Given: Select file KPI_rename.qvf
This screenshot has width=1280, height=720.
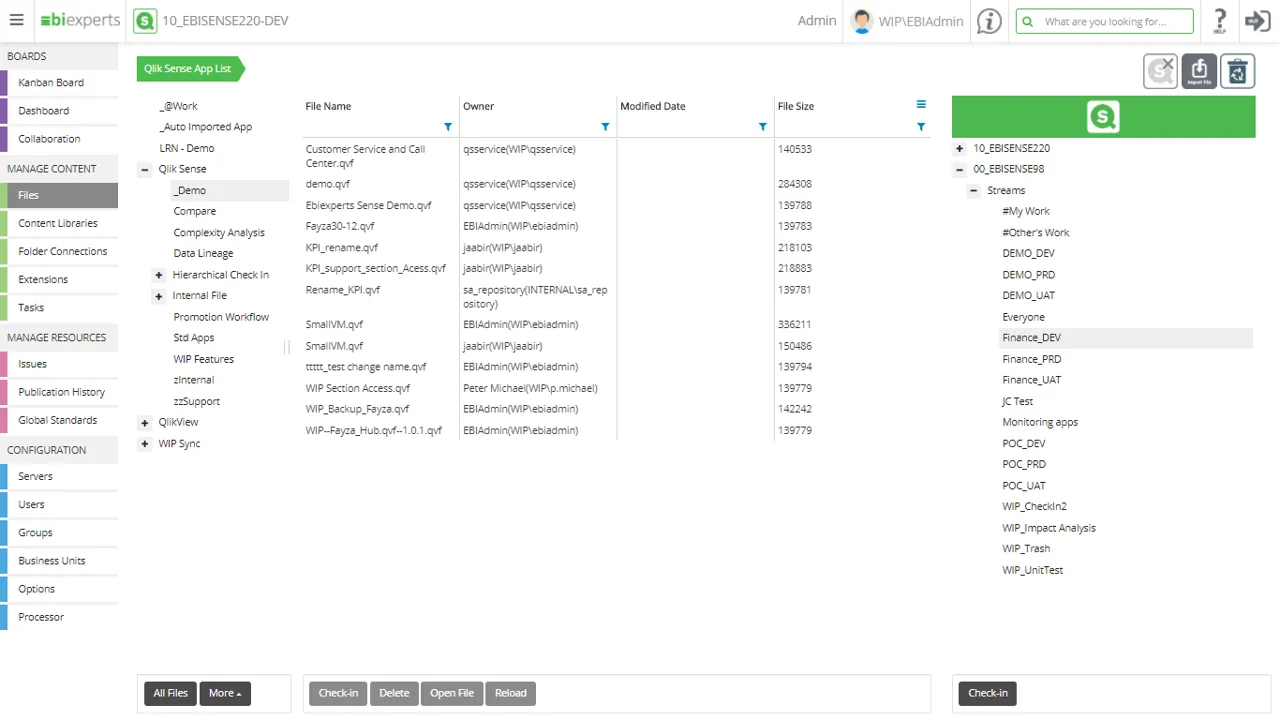Looking at the screenshot, I should 342,248.
